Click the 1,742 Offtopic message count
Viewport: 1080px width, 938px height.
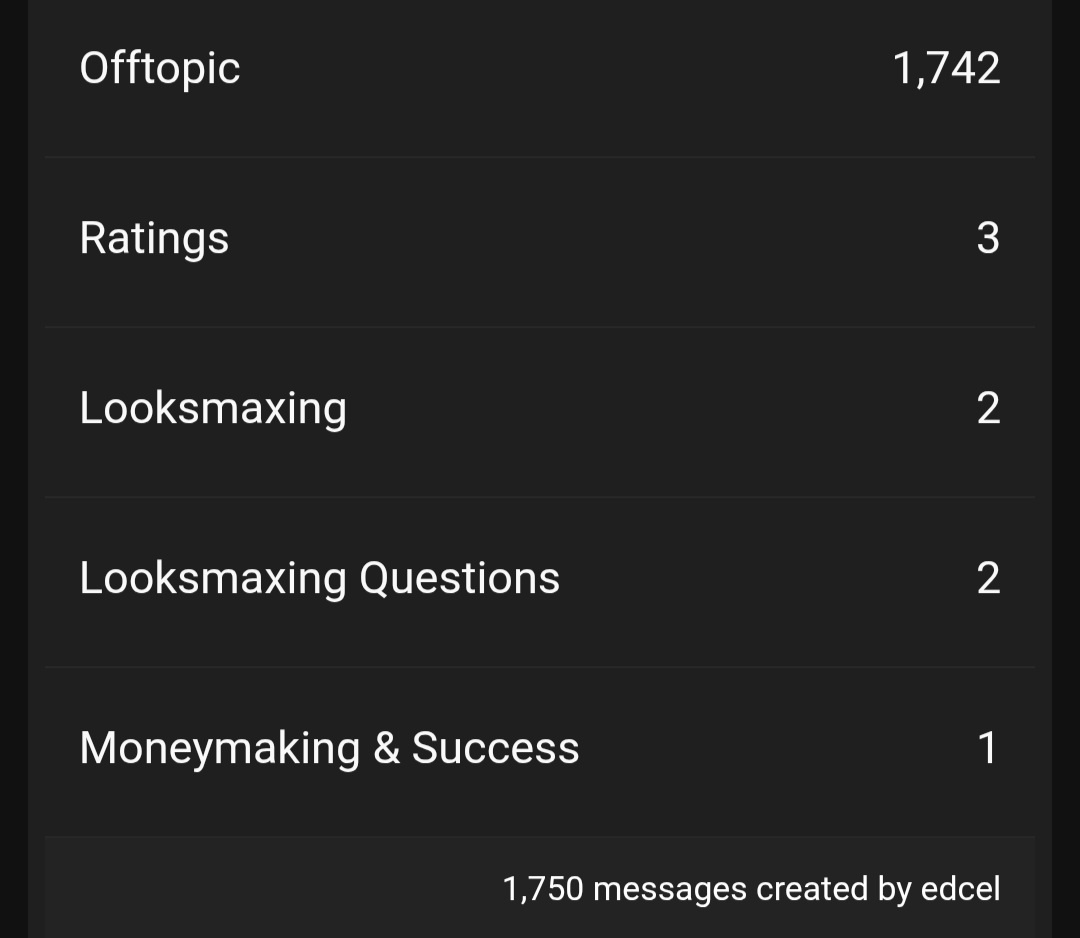tap(946, 68)
